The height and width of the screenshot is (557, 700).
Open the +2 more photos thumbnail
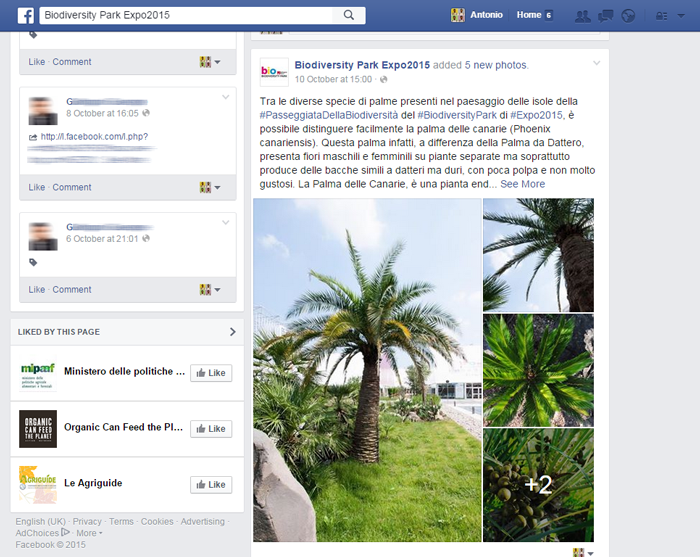pyautogui.click(x=538, y=485)
